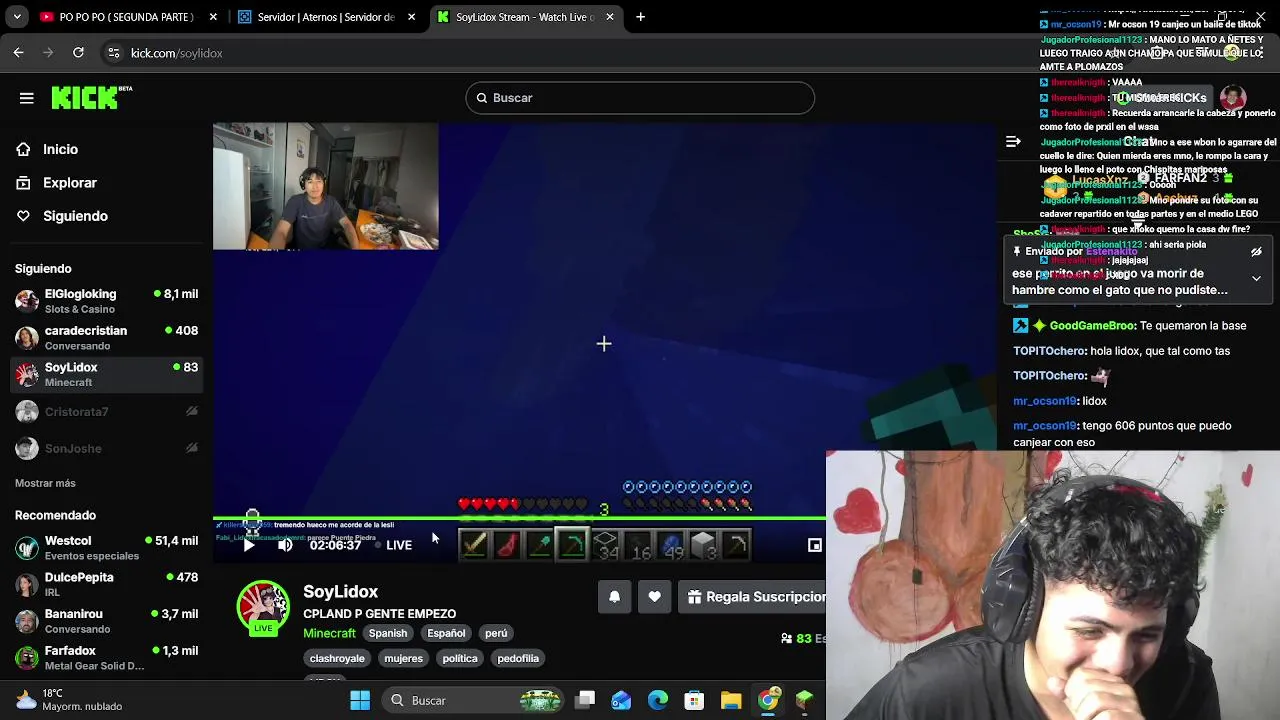Open Outlook from the taskbar
Viewport: 1280px width, 720px height.
click(x=621, y=700)
